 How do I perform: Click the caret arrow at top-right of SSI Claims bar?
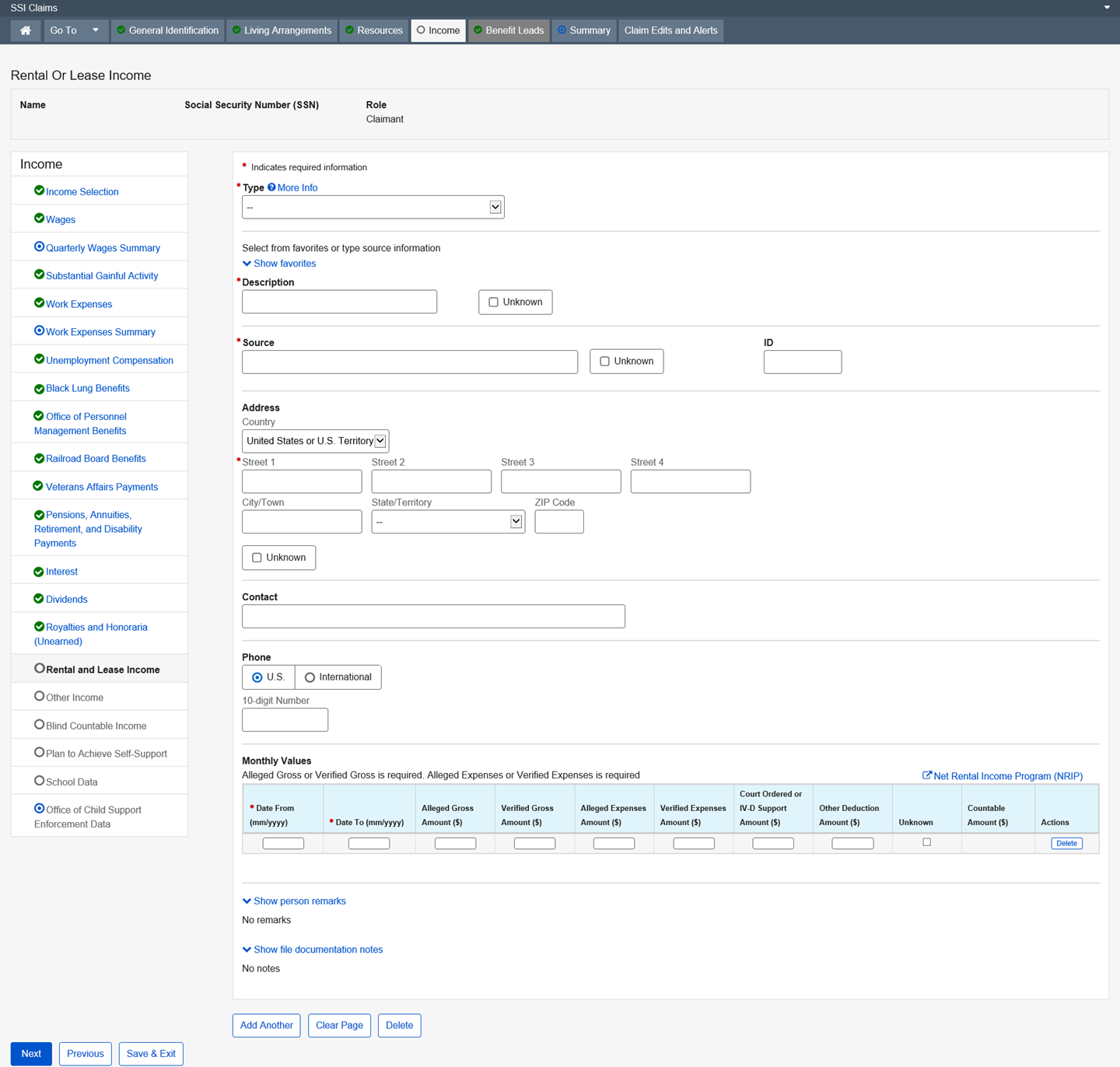pyautogui.click(x=1107, y=8)
